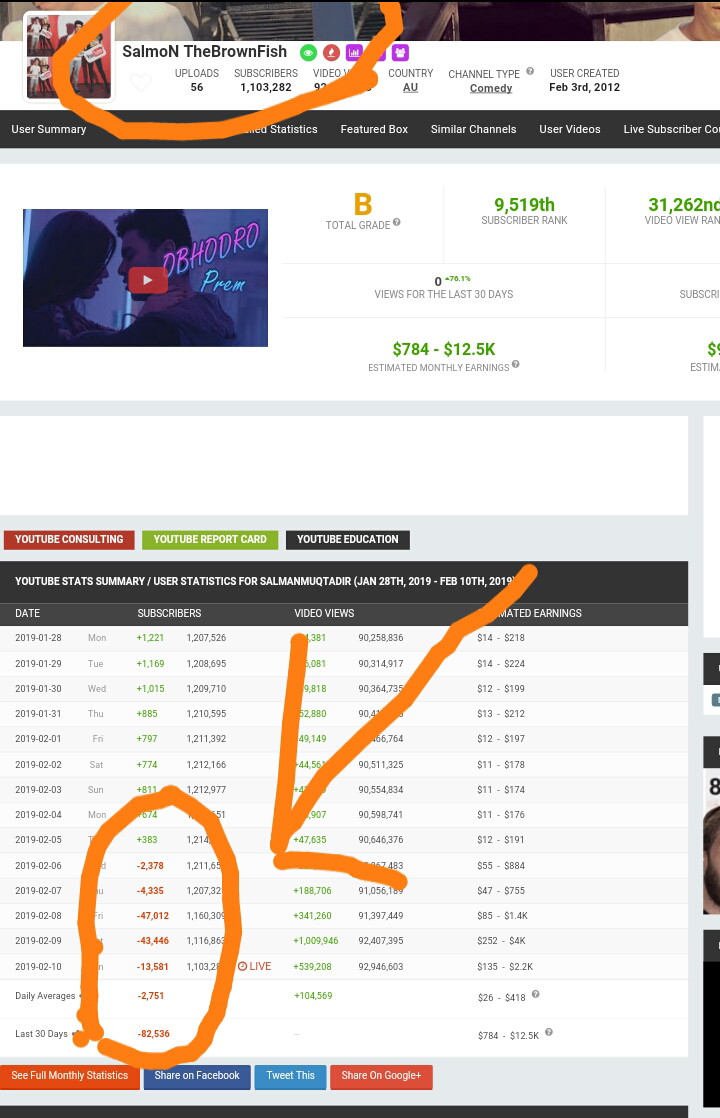Image resolution: width=720 pixels, height=1118 pixels.
Task: Click Share on Facebook button
Action: pos(197,1076)
